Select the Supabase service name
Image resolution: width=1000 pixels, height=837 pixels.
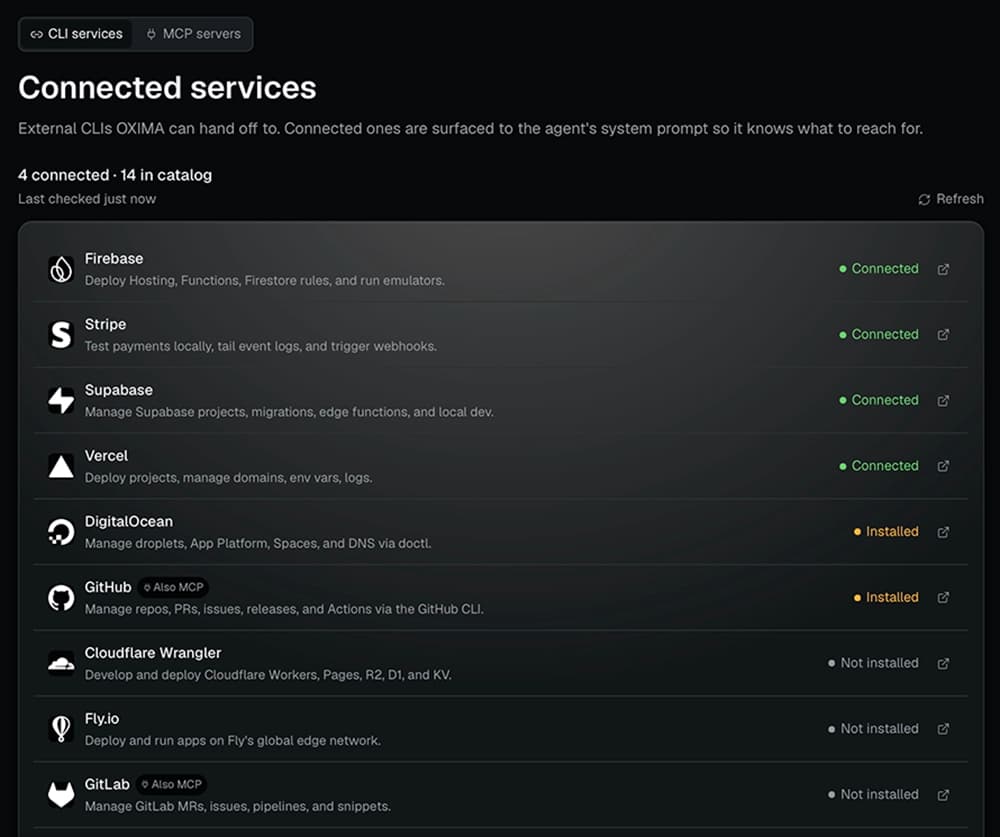click(x=119, y=390)
